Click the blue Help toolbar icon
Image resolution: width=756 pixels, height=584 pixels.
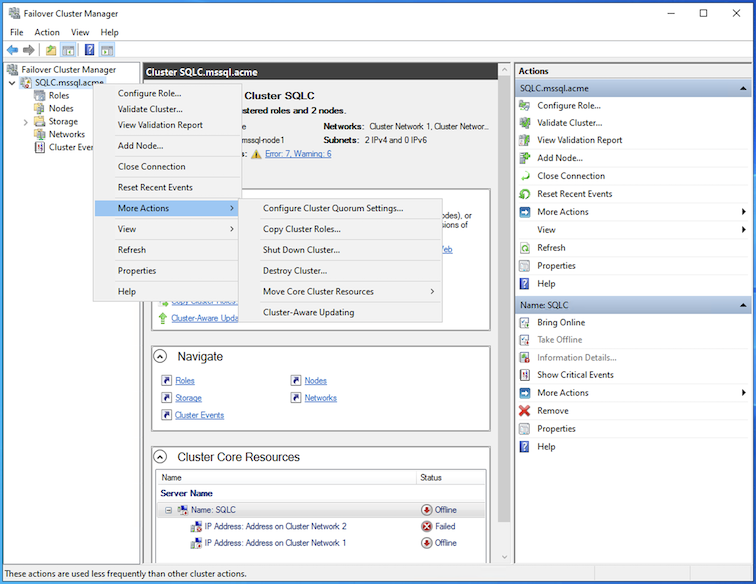(x=89, y=50)
